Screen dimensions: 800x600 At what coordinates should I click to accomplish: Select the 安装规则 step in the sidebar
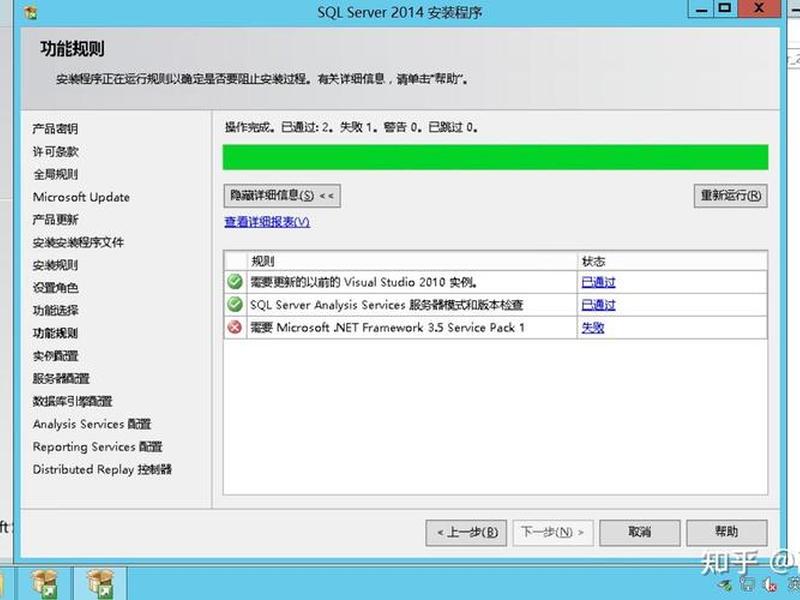[55, 265]
